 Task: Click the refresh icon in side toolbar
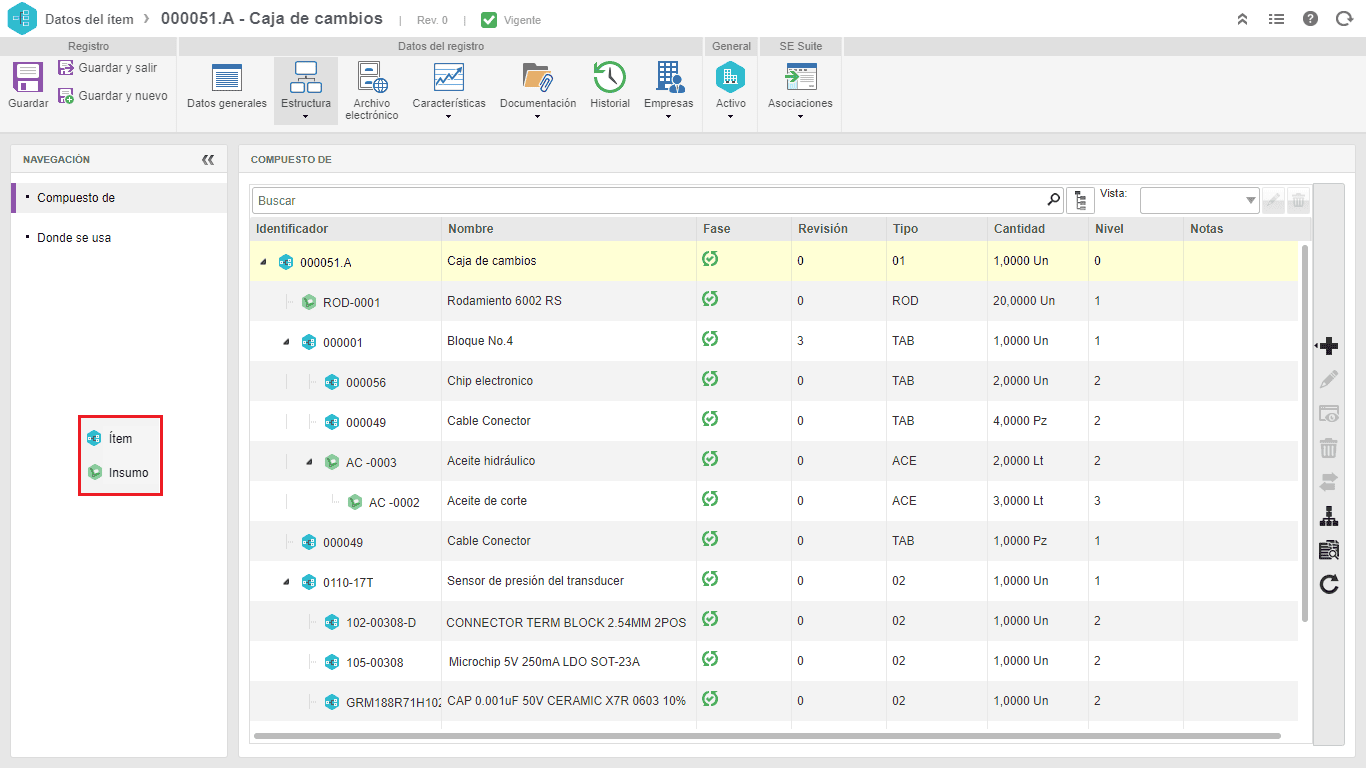(x=1329, y=584)
